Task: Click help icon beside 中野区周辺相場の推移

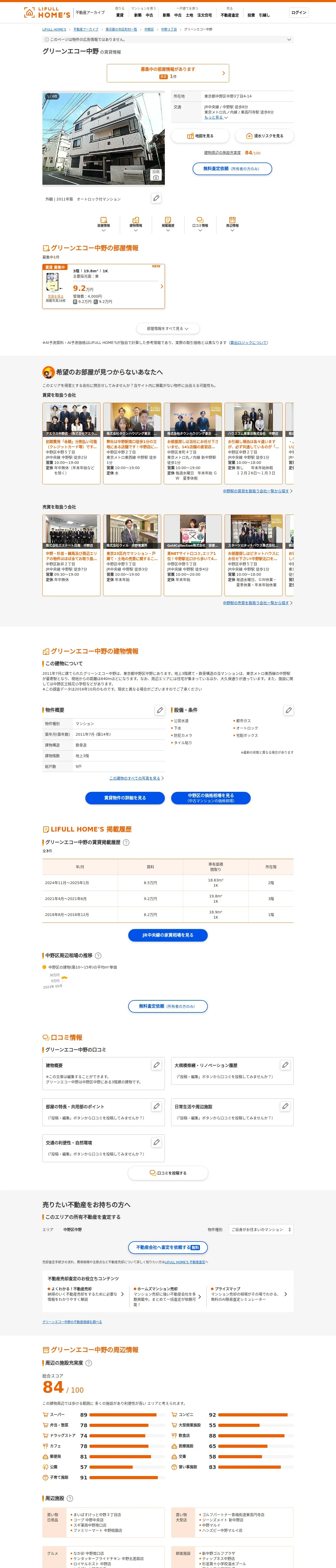Action: [x=98, y=956]
